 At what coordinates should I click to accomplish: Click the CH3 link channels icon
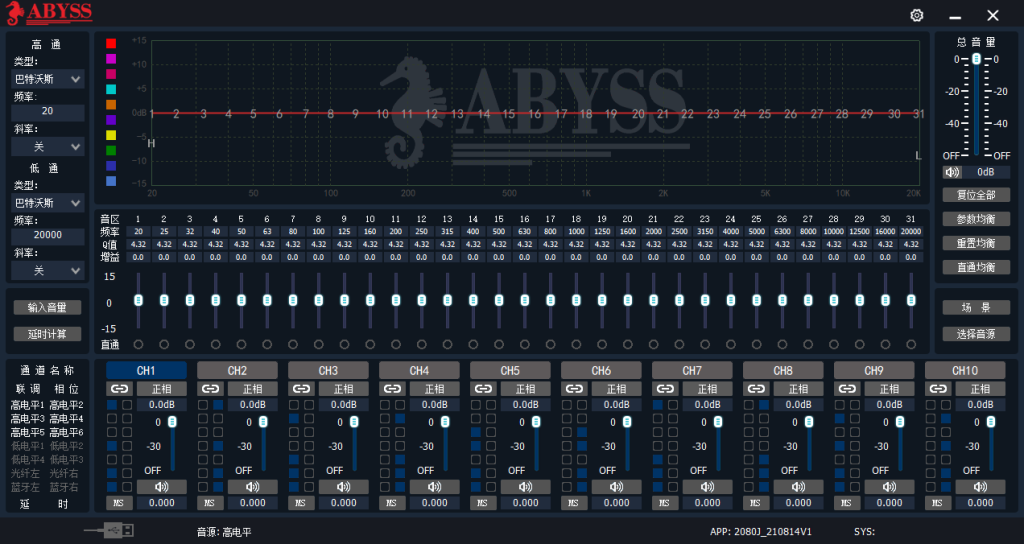301,389
